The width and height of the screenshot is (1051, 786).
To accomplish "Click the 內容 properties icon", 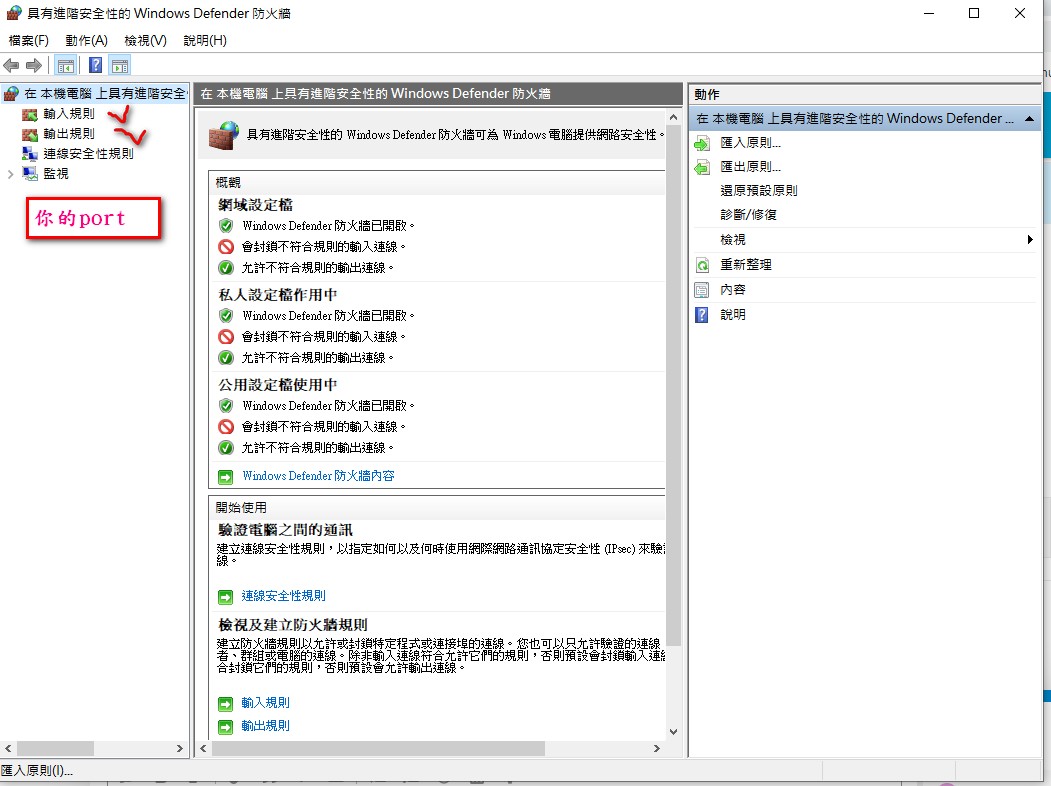I will click(x=702, y=290).
